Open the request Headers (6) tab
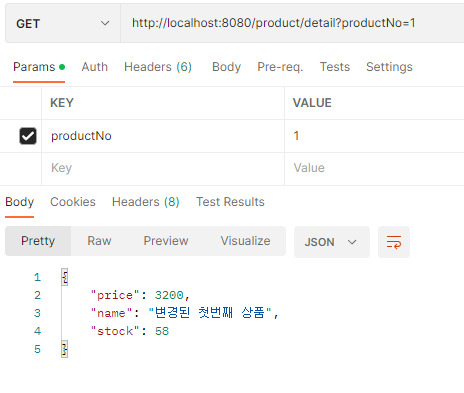The image size is (464, 393). [x=158, y=67]
